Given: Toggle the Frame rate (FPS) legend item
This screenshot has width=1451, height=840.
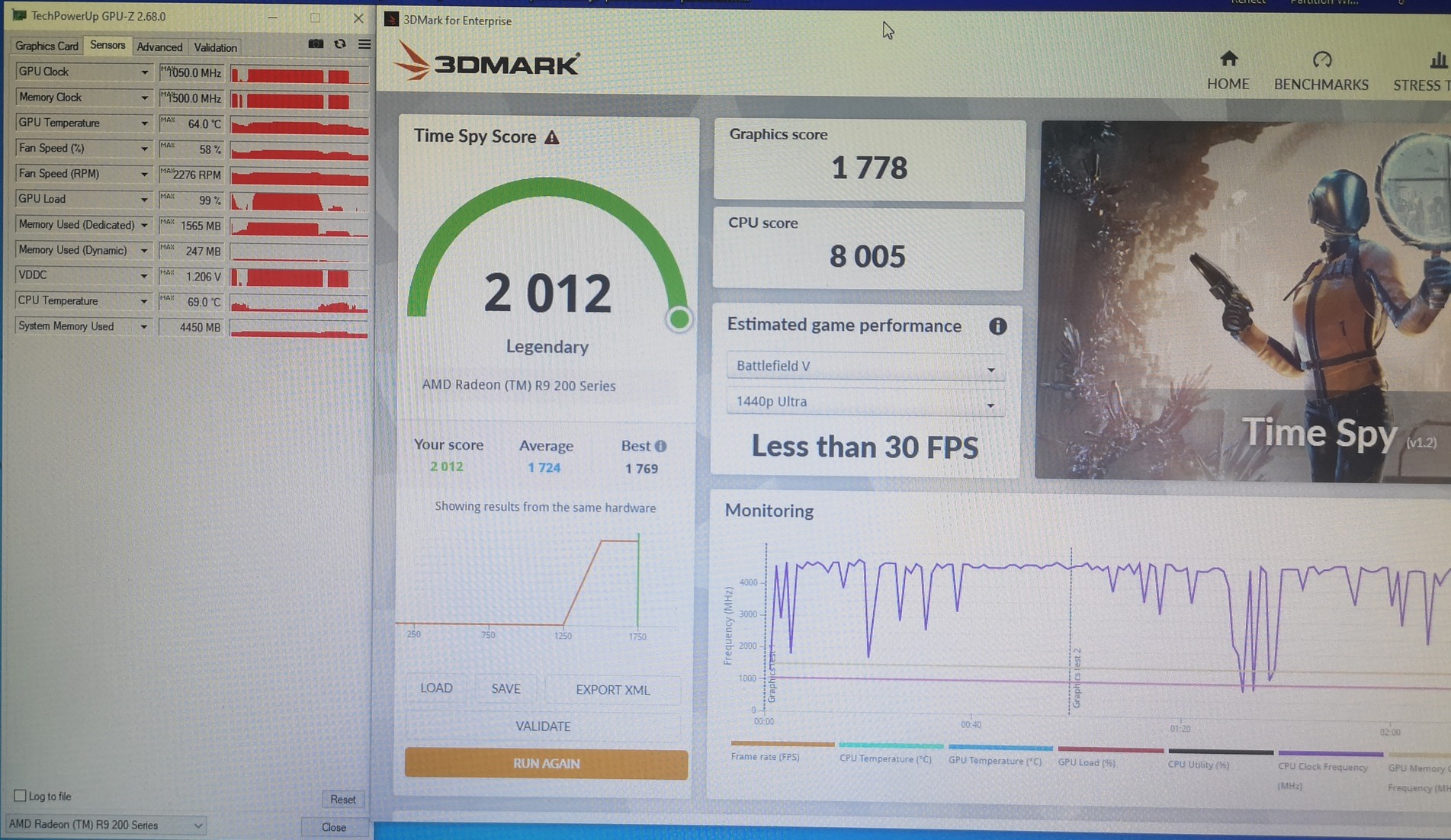Looking at the screenshot, I should [x=782, y=751].
